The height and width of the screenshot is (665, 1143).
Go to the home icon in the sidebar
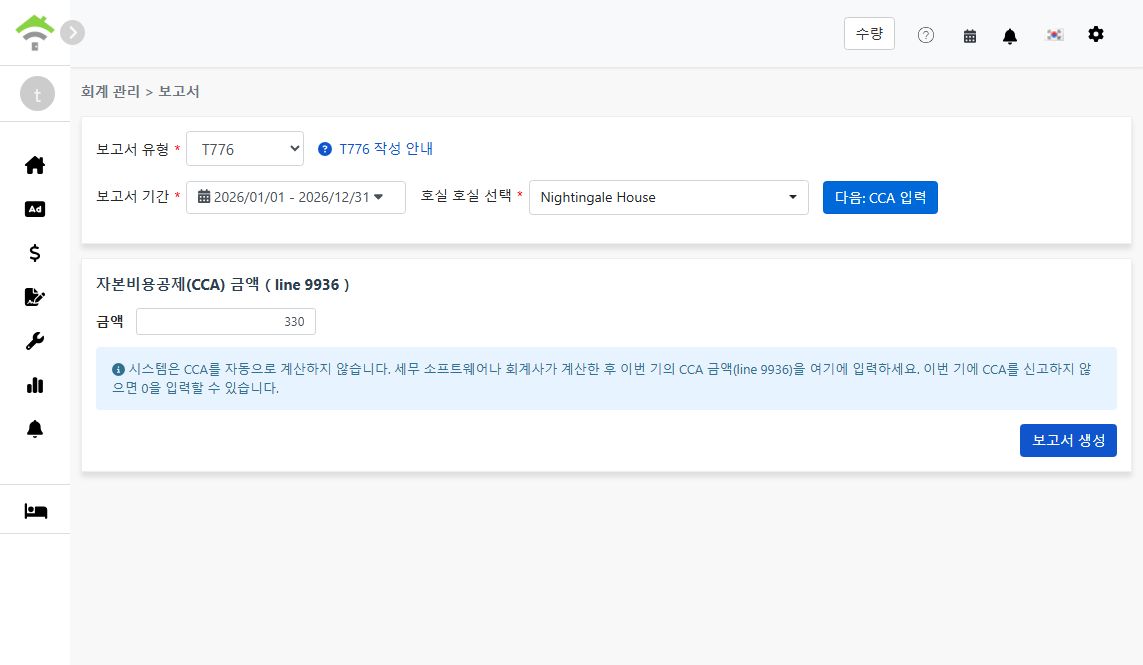(x=35, y=166)
